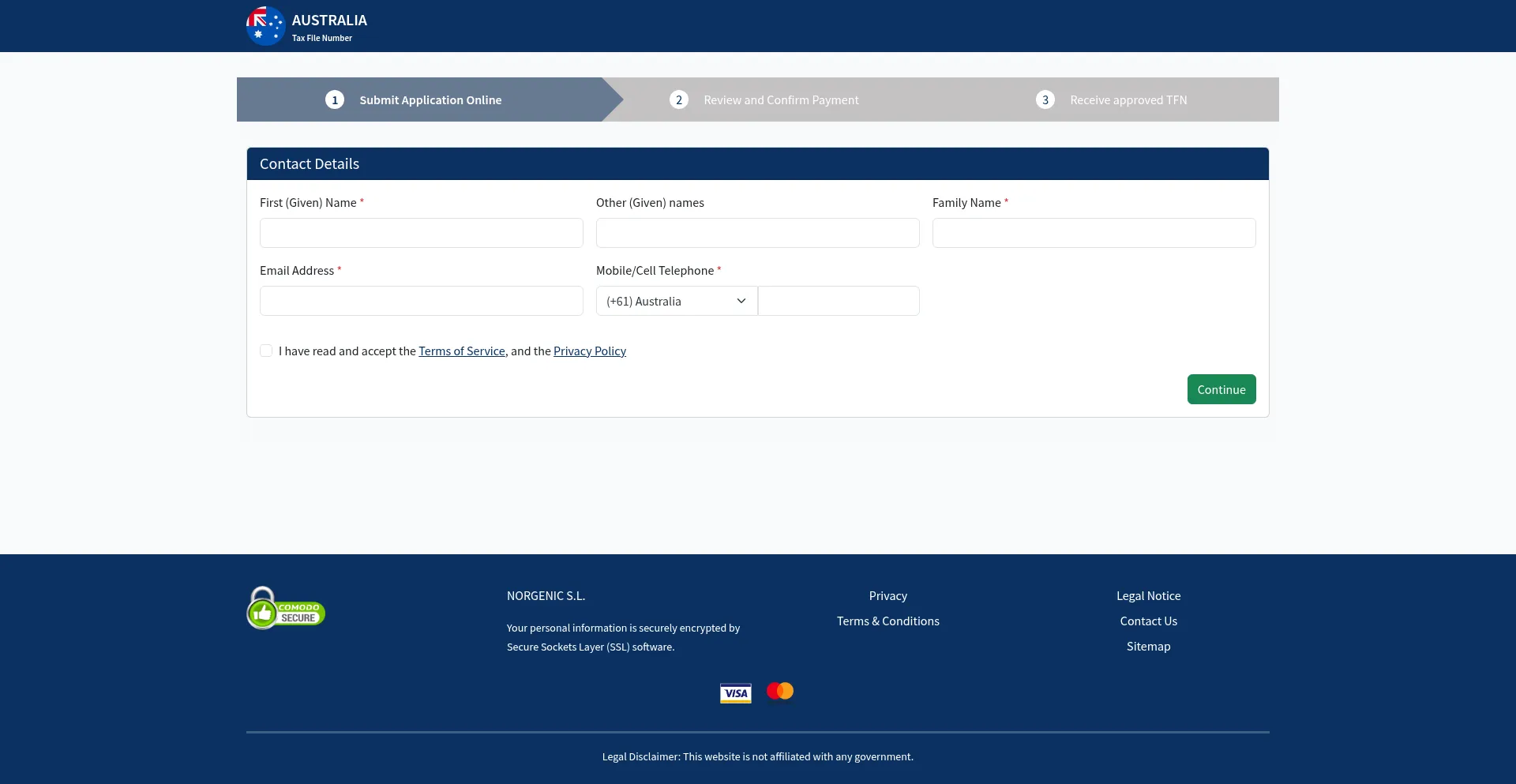Click into the Family Name field
1516x784 pixels.
[x=1094, y=233]
